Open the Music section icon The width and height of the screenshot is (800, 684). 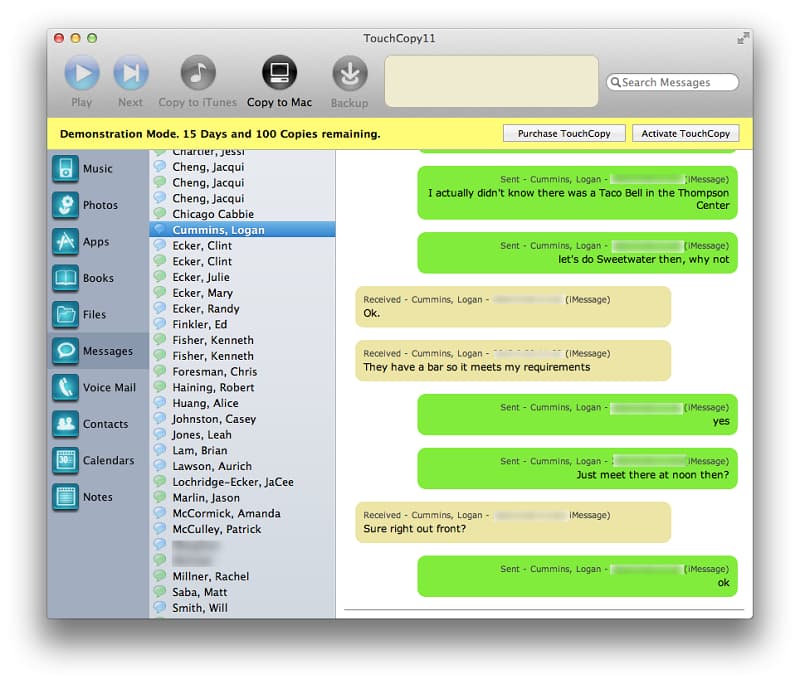click(x=65, y=169)
